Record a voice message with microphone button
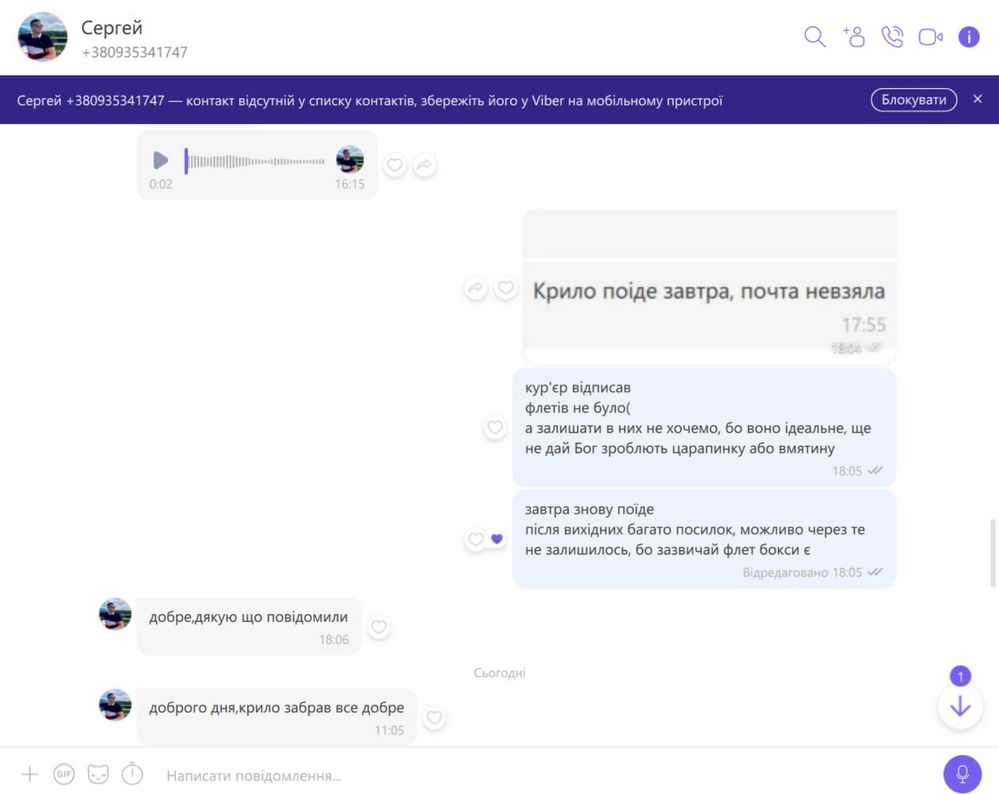The width and height of the screenshot is (999, 794). pos(962,774)
